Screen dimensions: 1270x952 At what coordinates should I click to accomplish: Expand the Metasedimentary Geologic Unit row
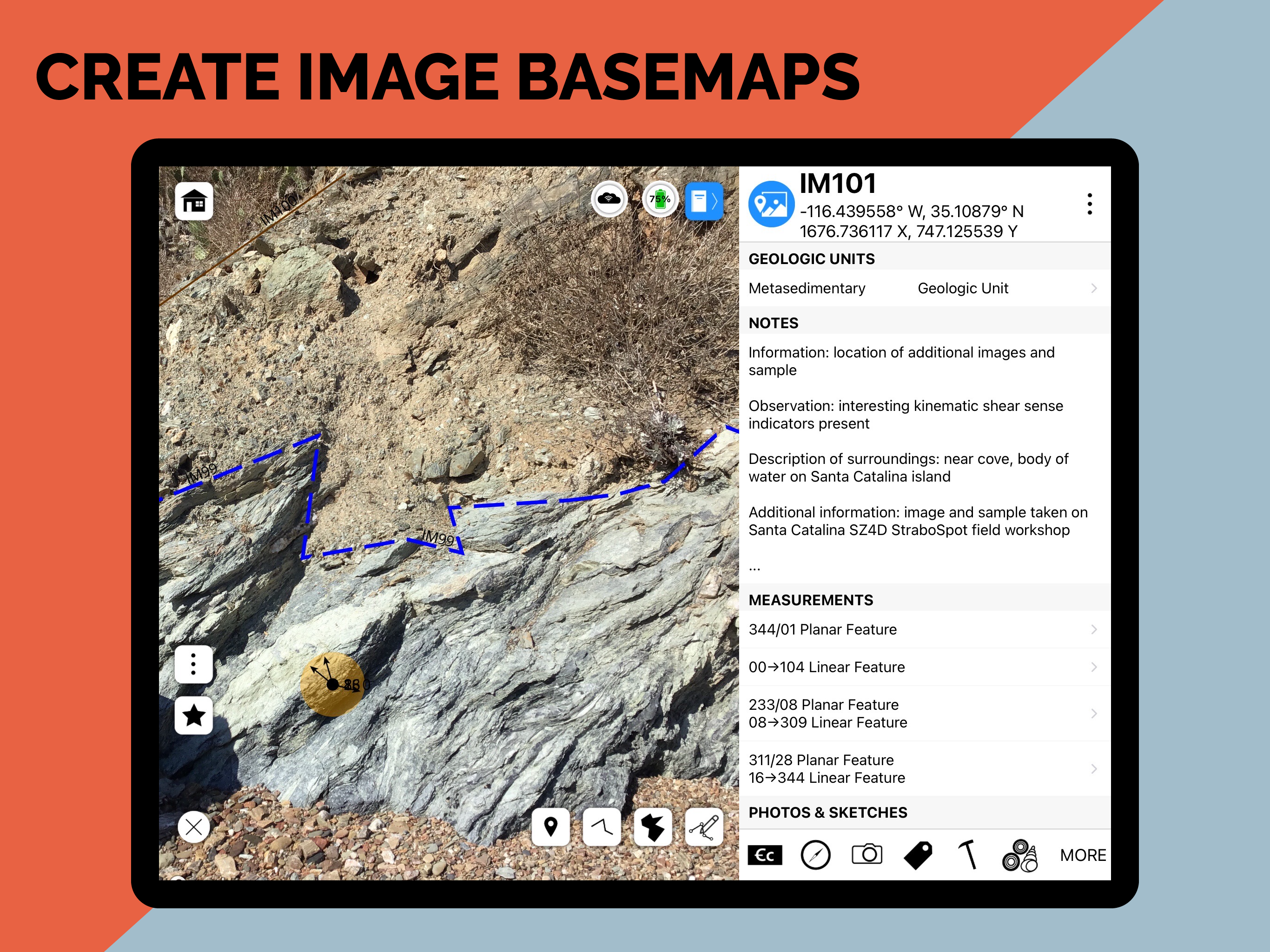click(924, 288)
